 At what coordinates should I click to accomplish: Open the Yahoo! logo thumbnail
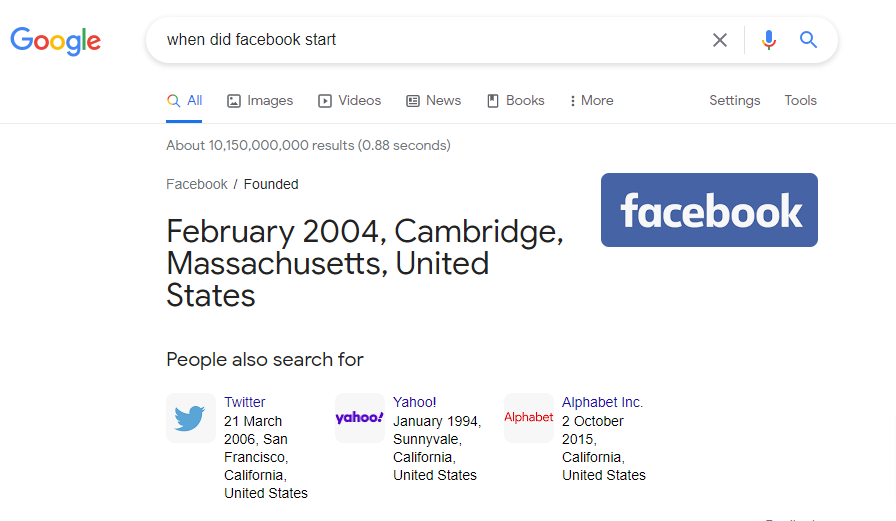[x=359, y=418]
